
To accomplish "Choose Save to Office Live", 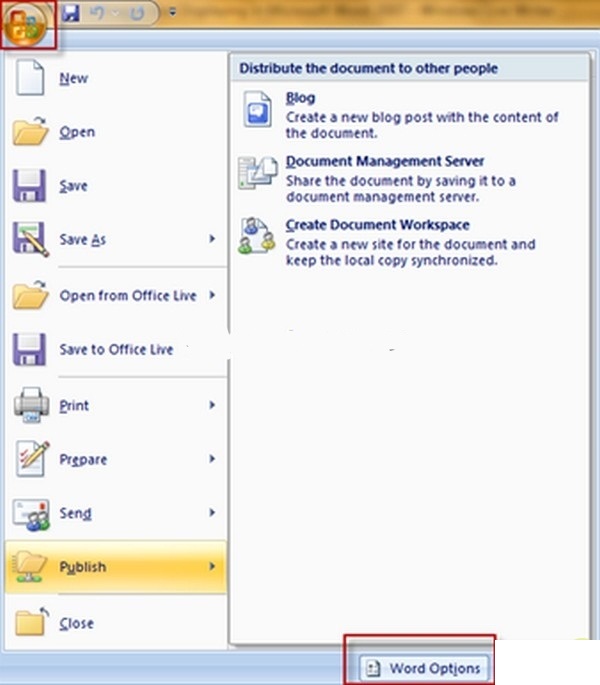I will tap(116, 349).
